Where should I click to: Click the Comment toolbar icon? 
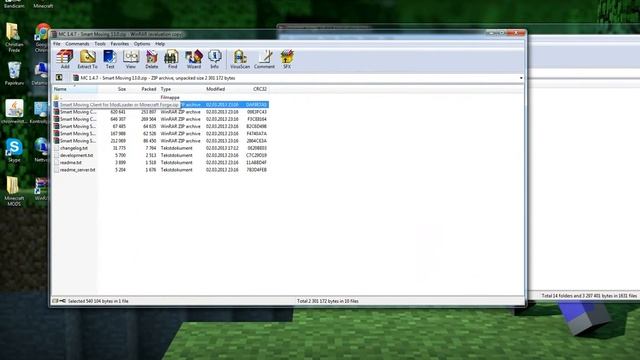[x=264, y=59]
